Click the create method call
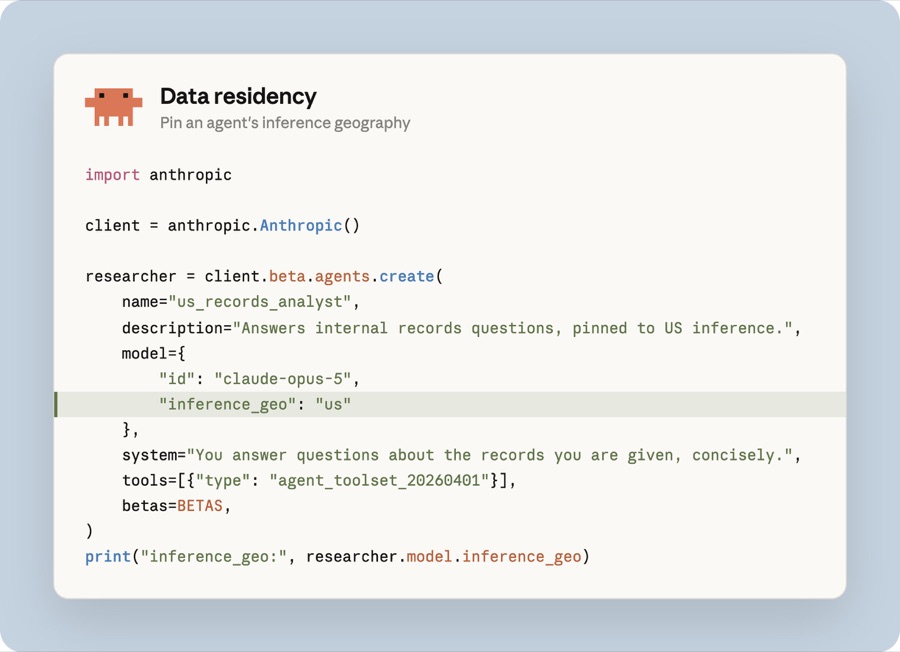This screenshot has width=900, height=652. coord(406,277)
